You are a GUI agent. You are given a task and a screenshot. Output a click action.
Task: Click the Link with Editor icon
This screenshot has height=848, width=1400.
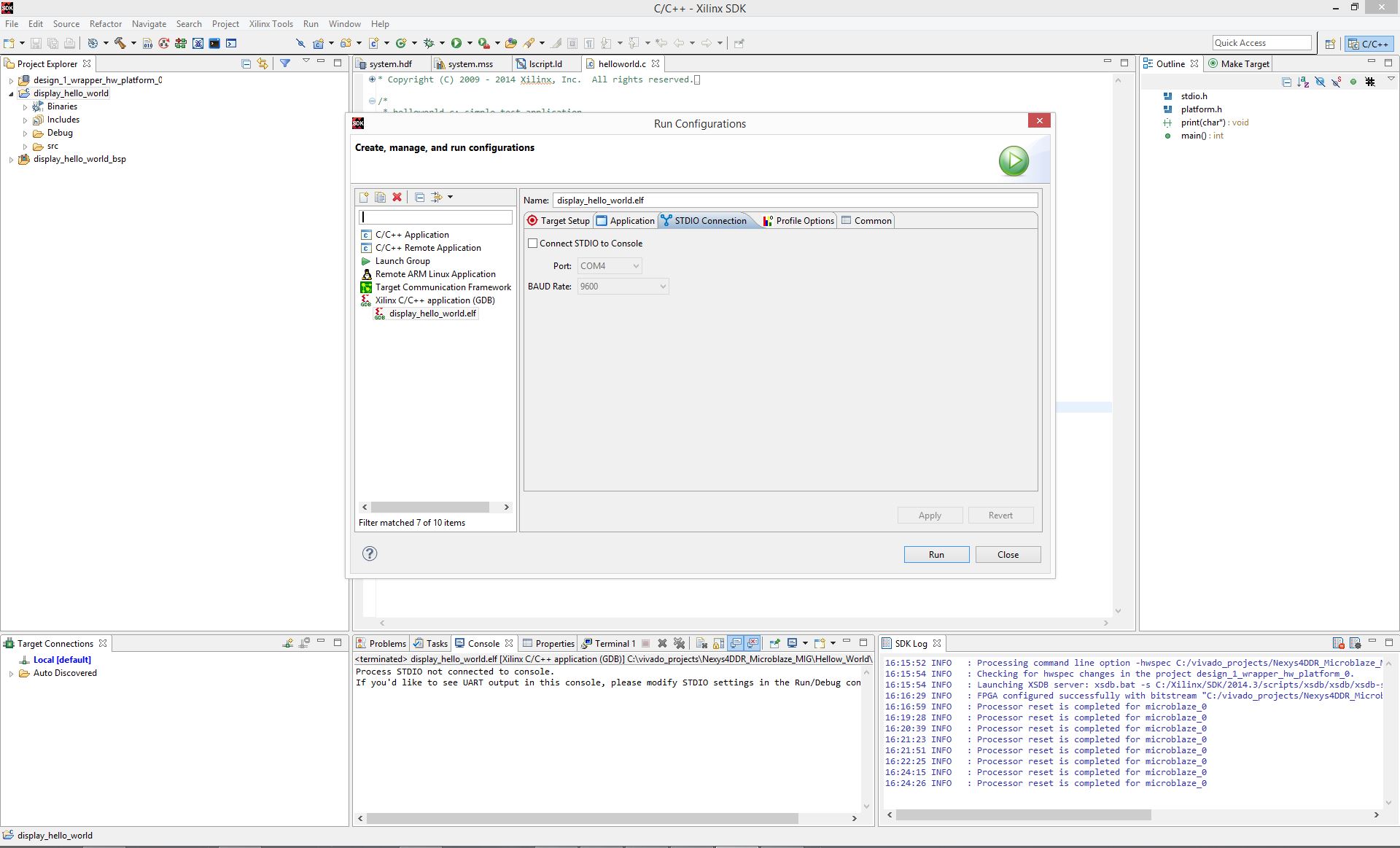(262, 63)
